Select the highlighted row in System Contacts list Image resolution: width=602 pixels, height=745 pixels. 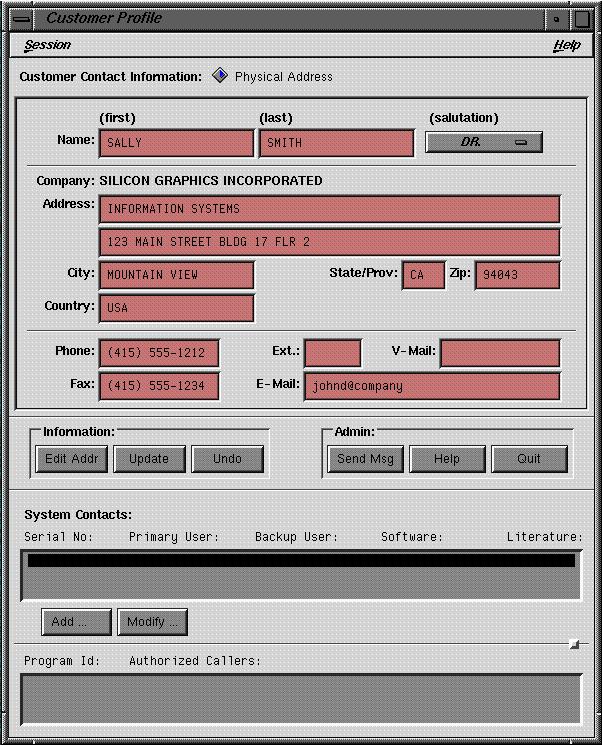[301, 561]
